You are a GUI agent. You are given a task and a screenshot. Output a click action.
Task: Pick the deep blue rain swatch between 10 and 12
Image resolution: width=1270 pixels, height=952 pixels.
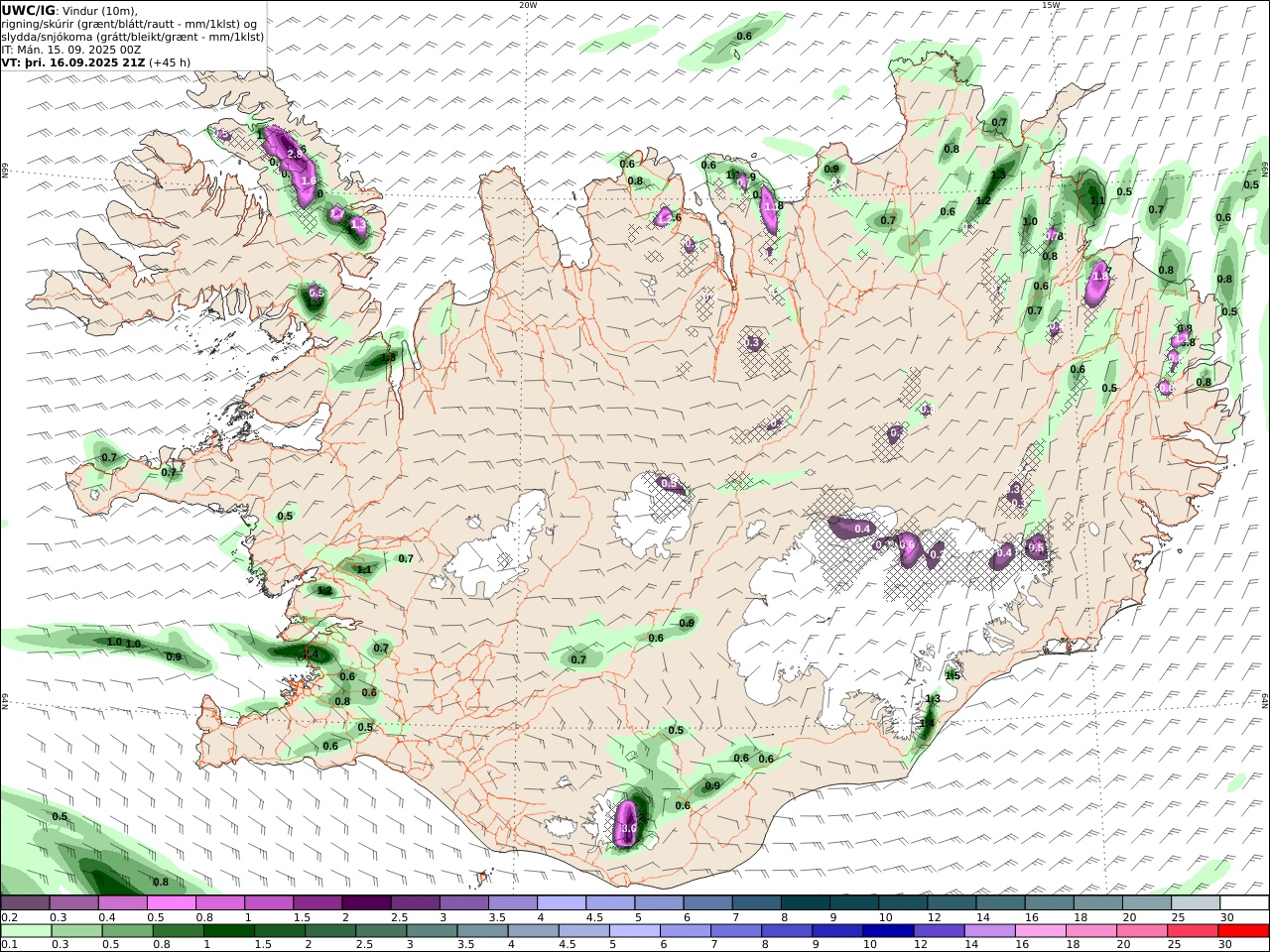(x=887, y=931)
